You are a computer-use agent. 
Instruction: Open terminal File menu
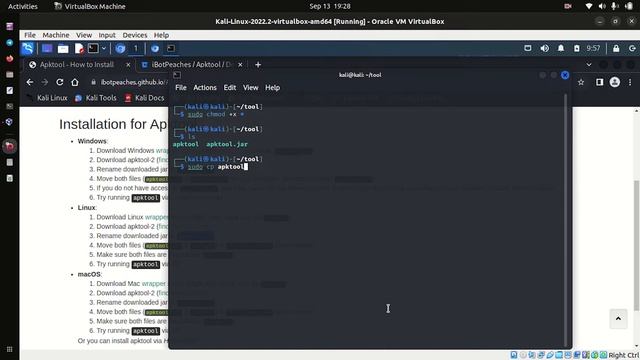(x=181, y=88)
